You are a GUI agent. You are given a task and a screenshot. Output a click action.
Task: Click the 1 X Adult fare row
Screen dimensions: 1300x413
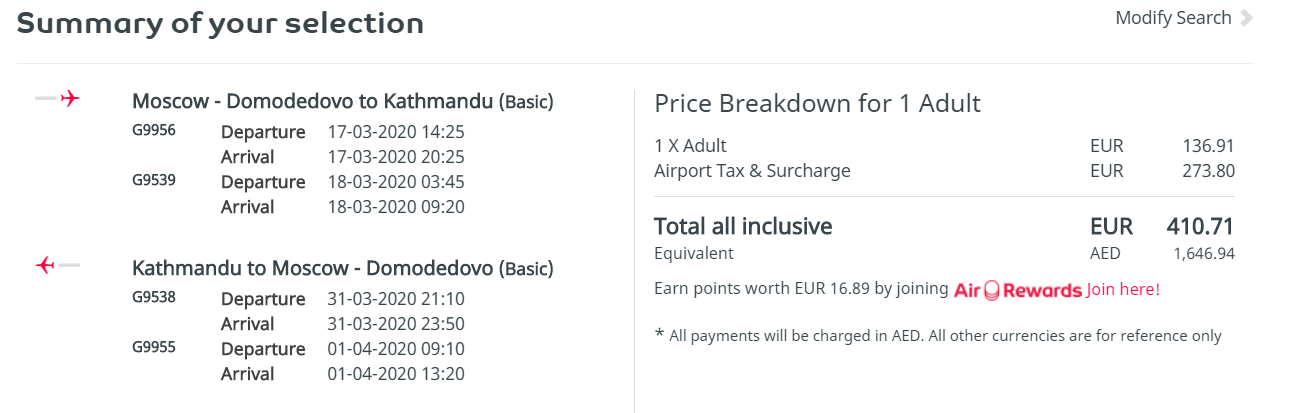point(944,146)
